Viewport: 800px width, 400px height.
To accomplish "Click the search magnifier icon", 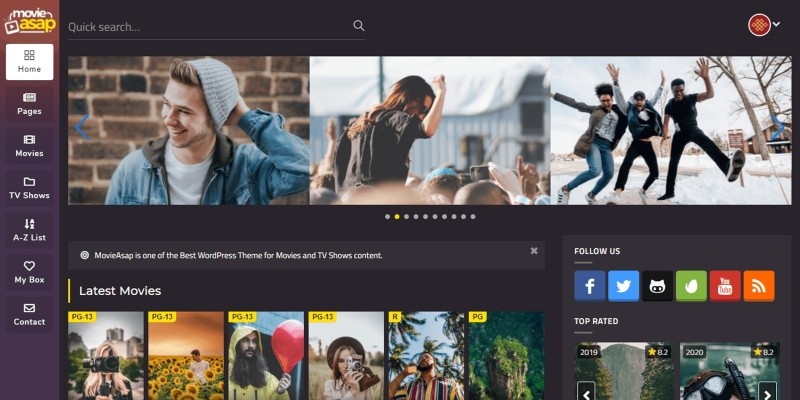I will tap(359, 26).
